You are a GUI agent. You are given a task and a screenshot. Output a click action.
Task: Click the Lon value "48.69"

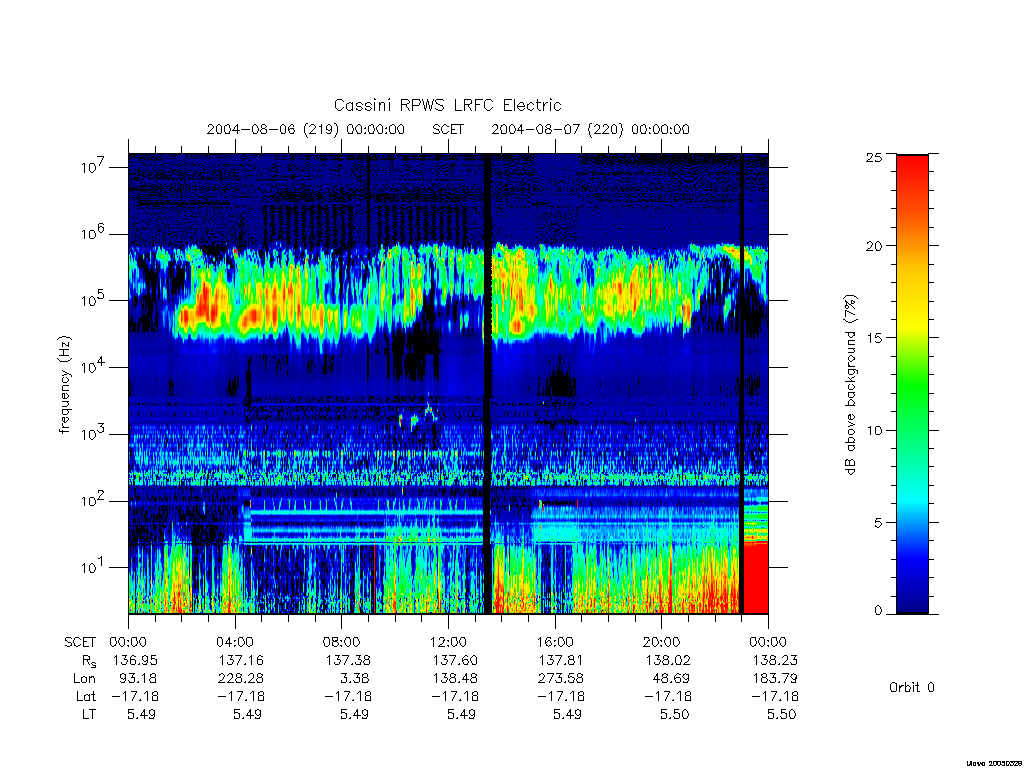point(672,679)
